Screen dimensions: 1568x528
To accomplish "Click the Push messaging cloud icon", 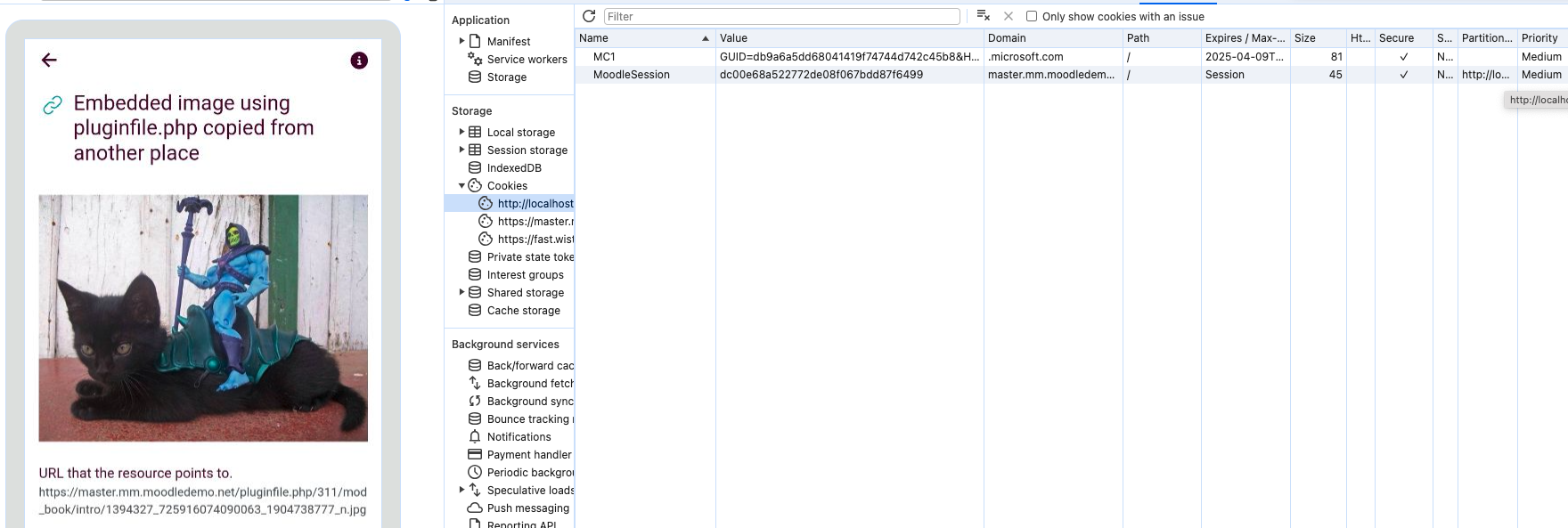I will coord(475,508).
